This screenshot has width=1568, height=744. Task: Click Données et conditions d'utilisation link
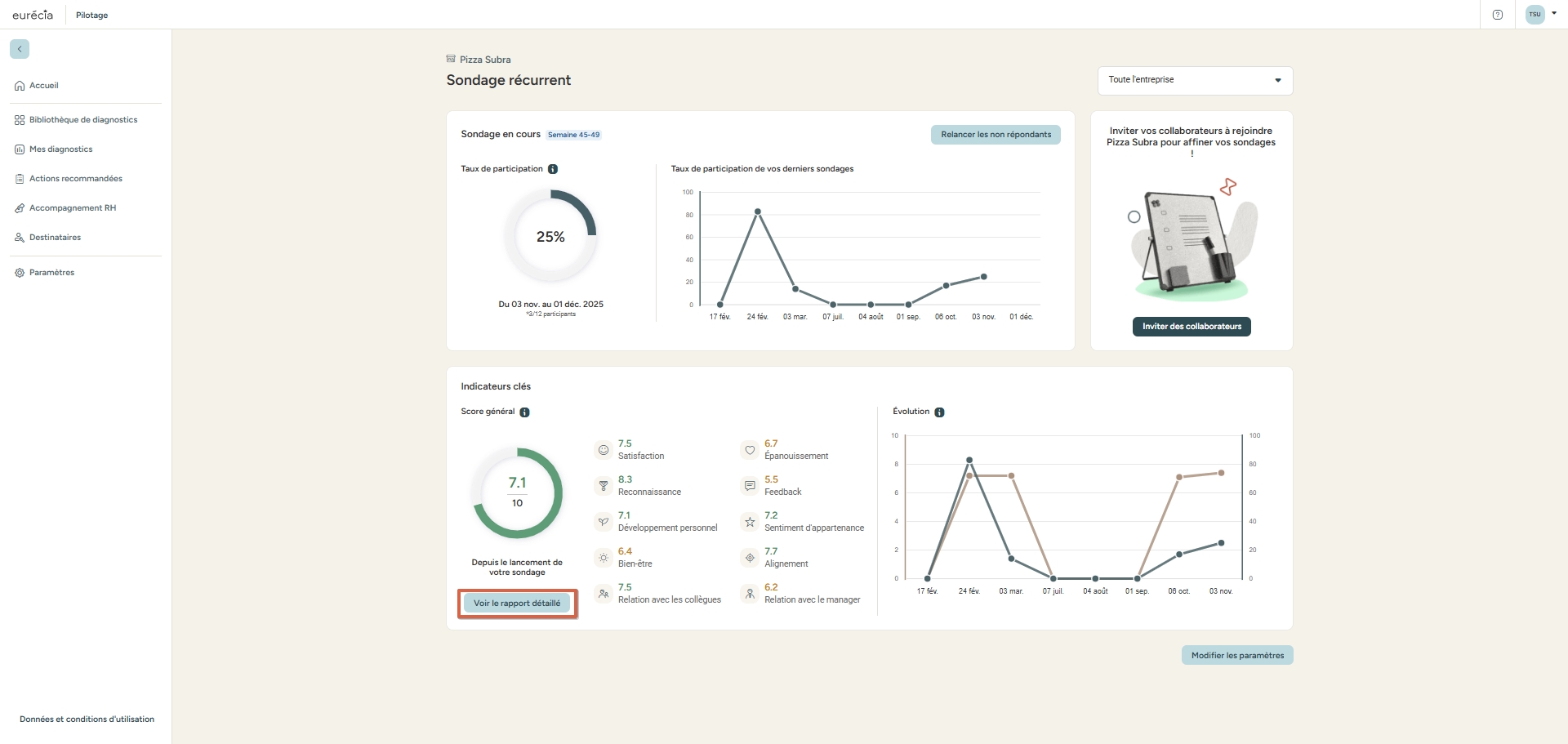pyautogui.click(x=87, y=719)
